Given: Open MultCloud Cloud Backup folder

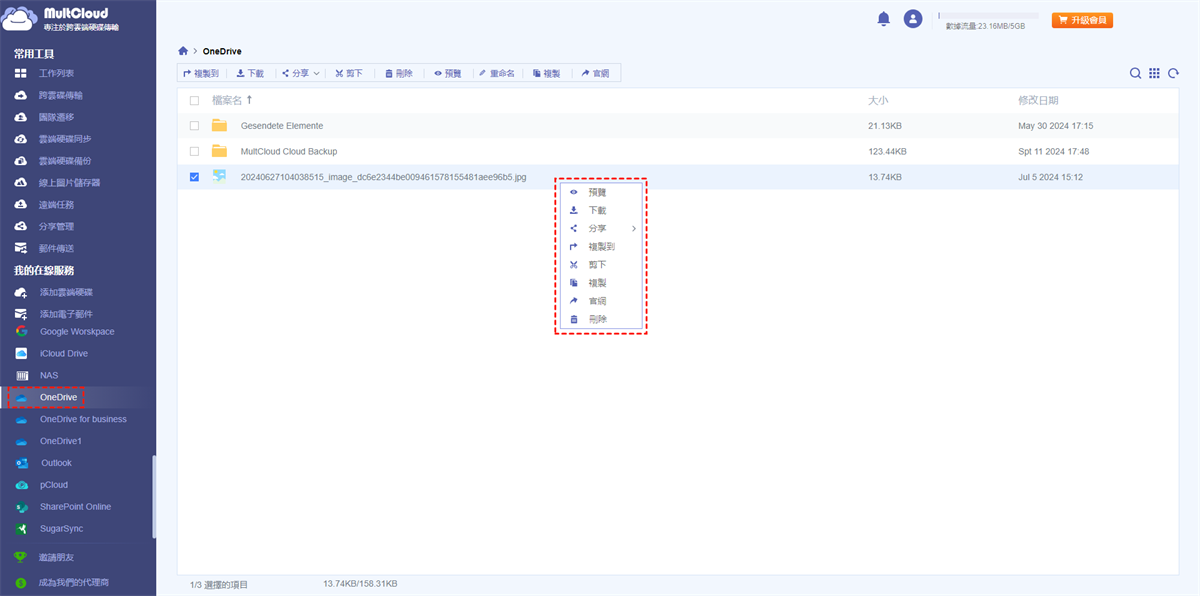Looking at the screenshot, I should click(289, 151).
